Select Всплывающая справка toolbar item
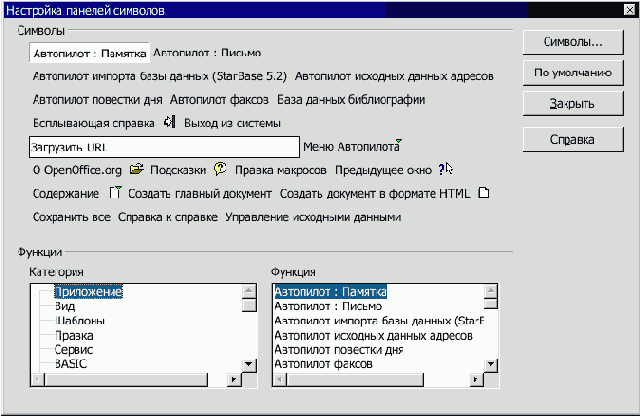 [x=93, y=123]
